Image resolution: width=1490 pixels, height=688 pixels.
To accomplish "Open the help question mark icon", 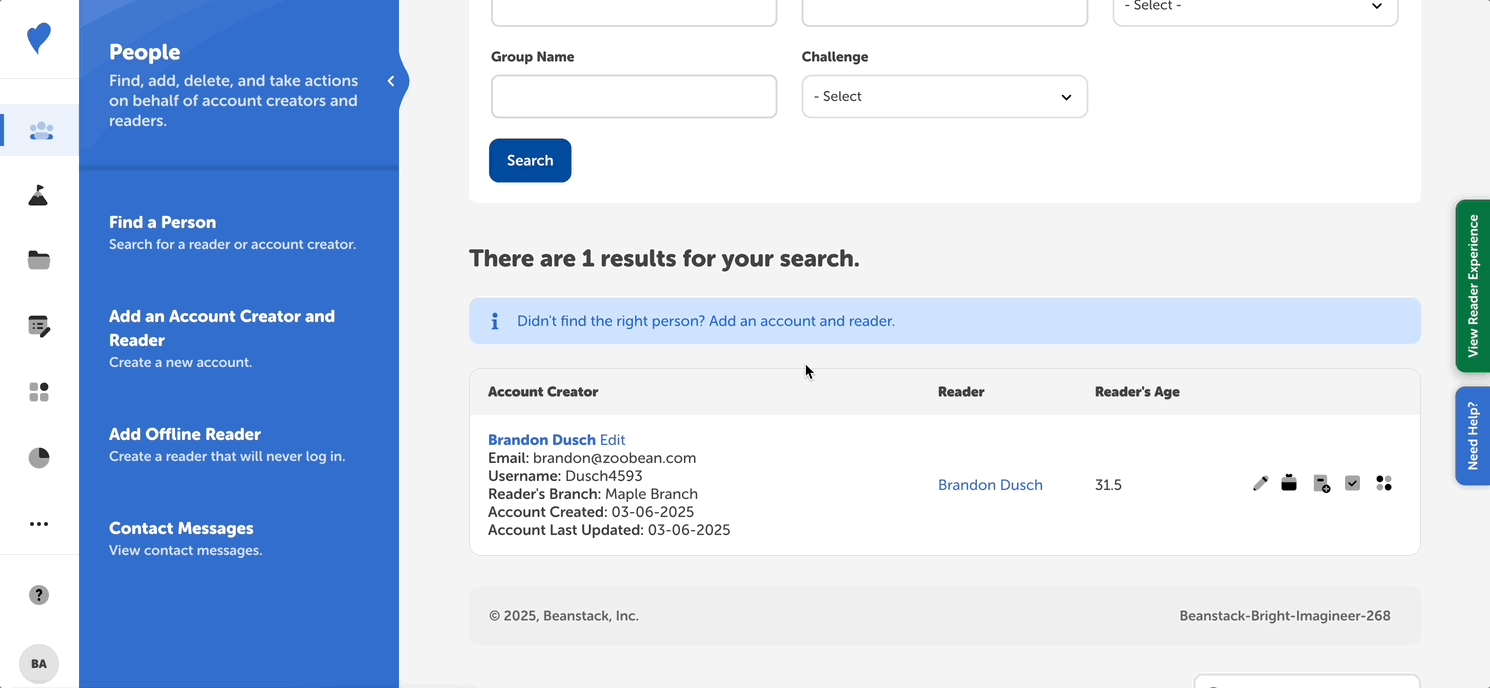I will click(x=39, y=594).
